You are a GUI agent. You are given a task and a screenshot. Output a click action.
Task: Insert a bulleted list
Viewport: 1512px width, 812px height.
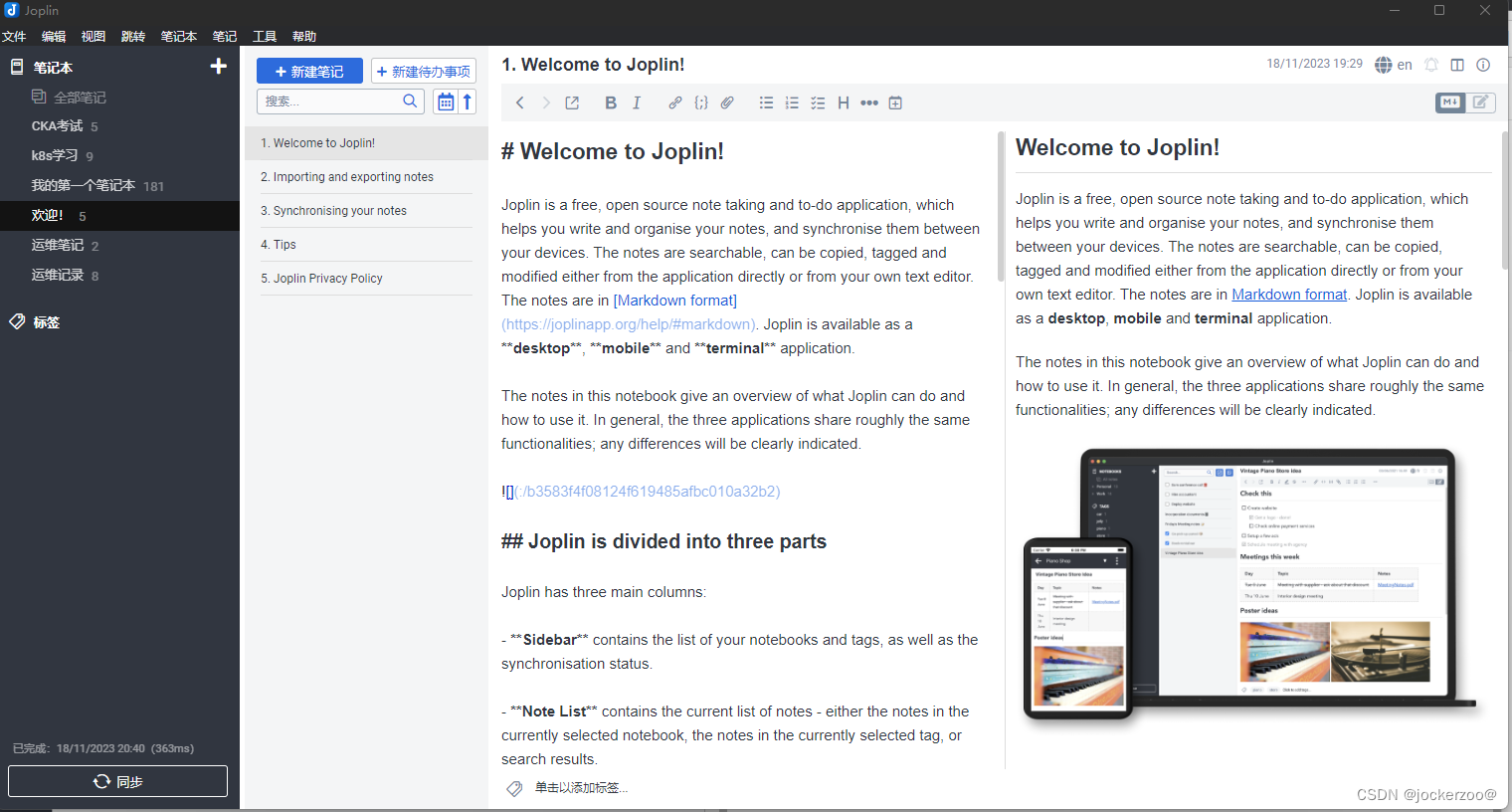coord(766,102)
